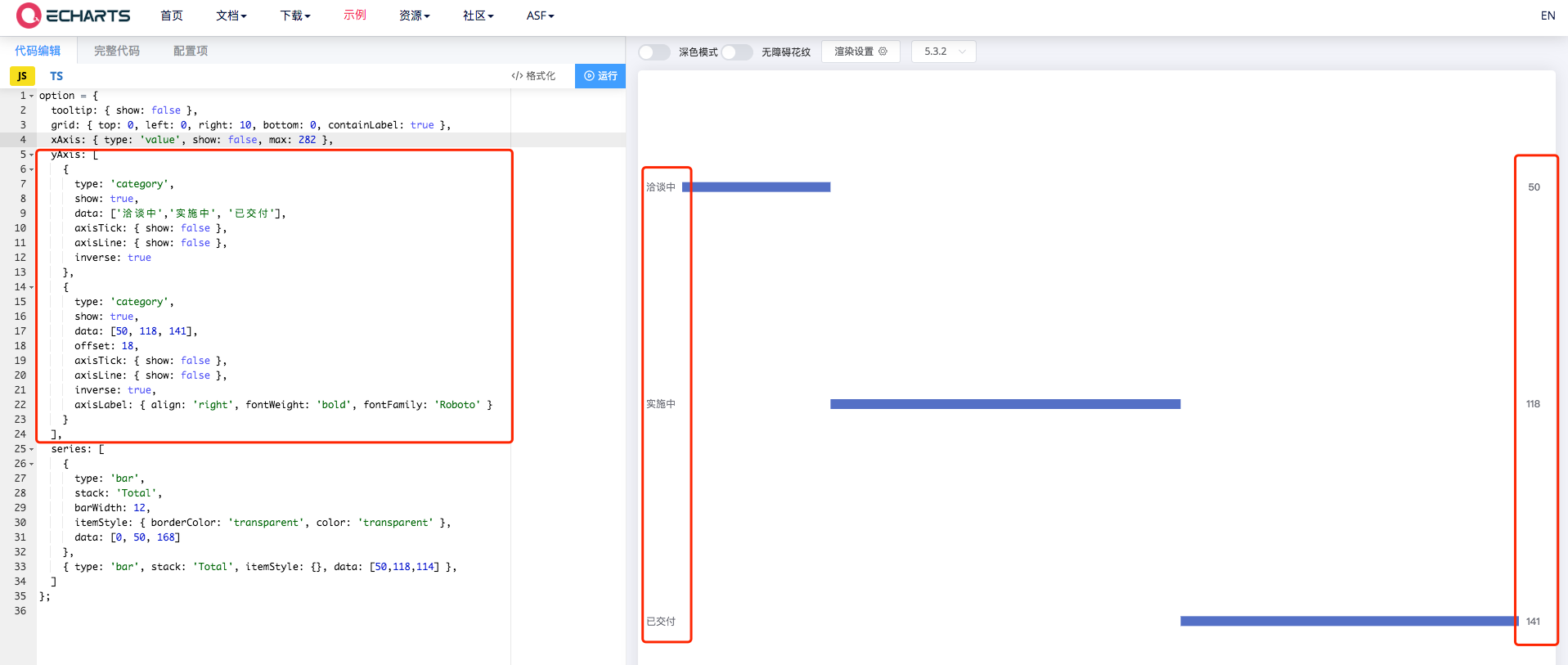Click the 已交付 axis label

[661, 622]
